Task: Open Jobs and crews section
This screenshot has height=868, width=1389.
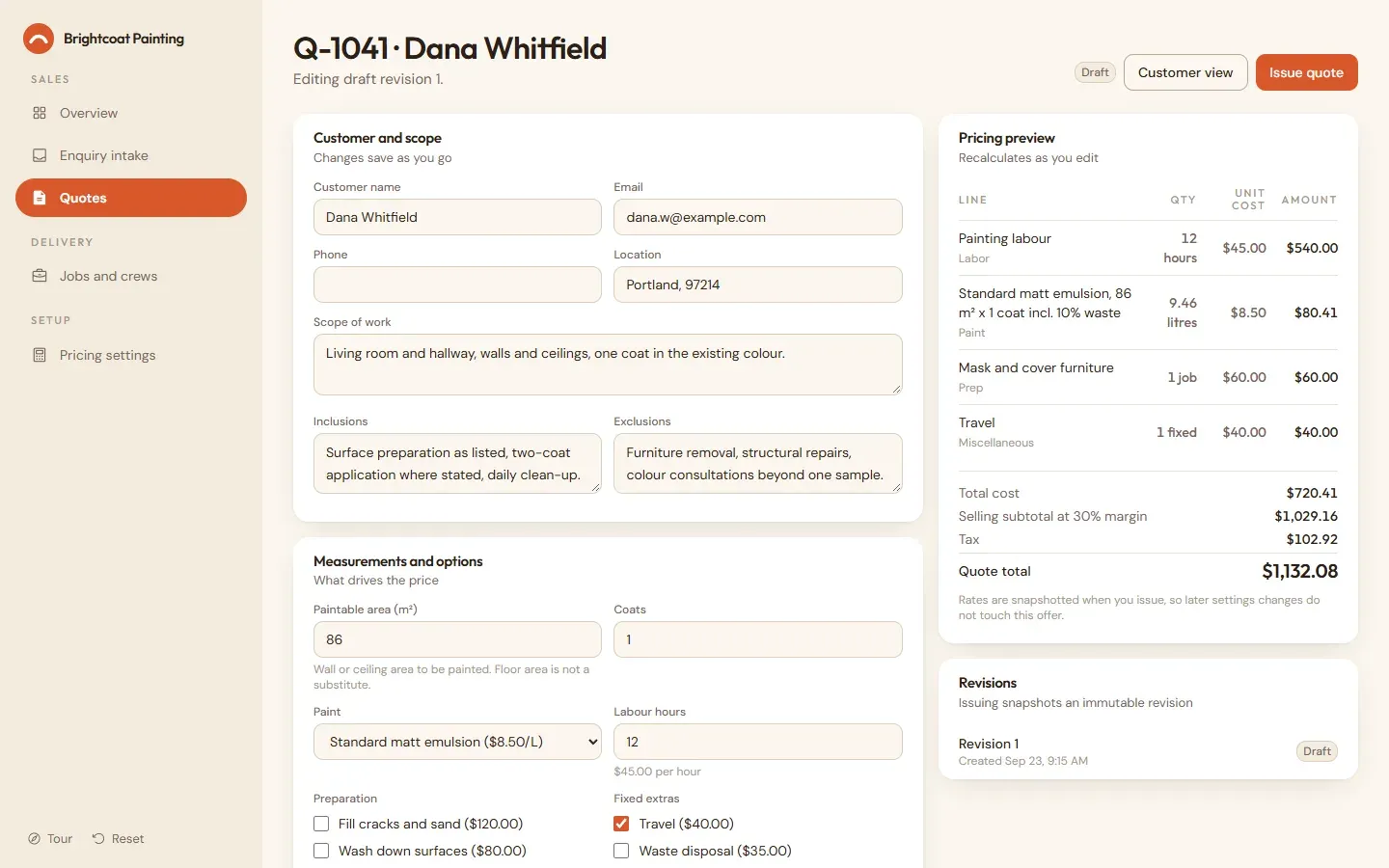Action: click(131, 276)
